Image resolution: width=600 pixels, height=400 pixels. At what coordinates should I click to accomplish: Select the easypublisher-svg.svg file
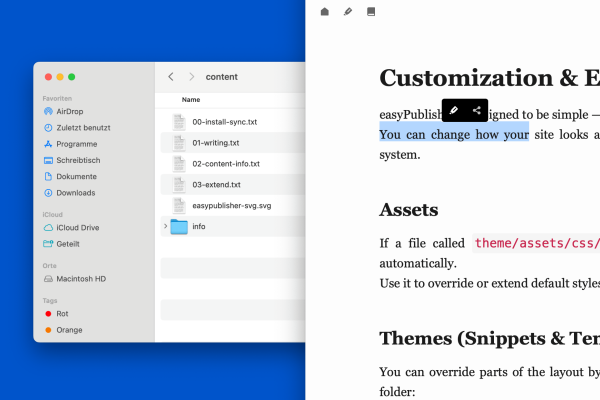click(x=231, y=205)
